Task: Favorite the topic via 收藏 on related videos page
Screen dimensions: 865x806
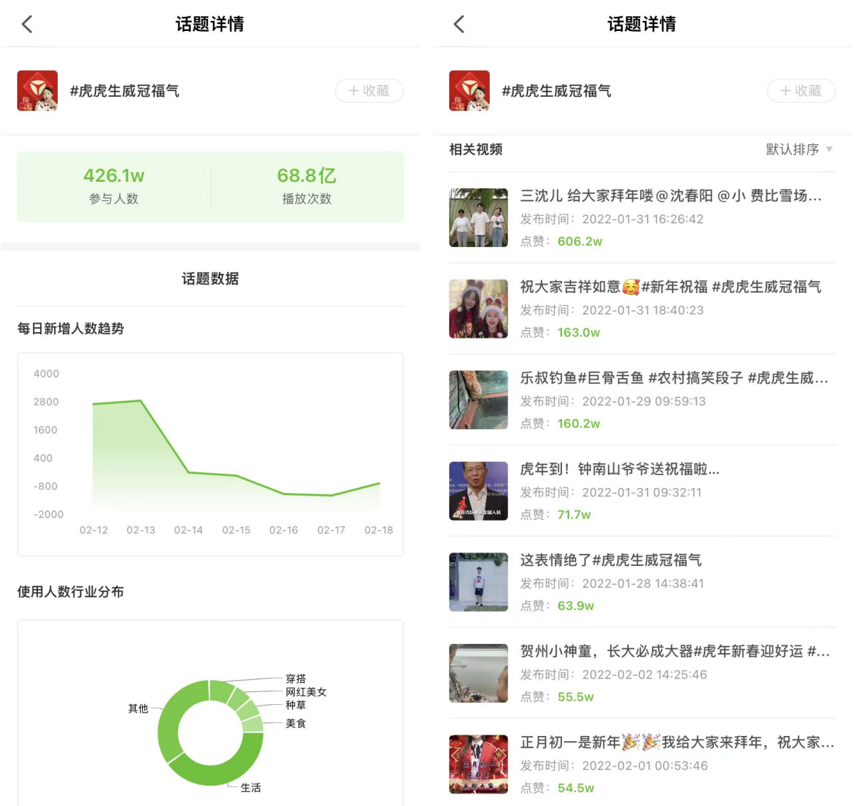Action: point(802,90)
